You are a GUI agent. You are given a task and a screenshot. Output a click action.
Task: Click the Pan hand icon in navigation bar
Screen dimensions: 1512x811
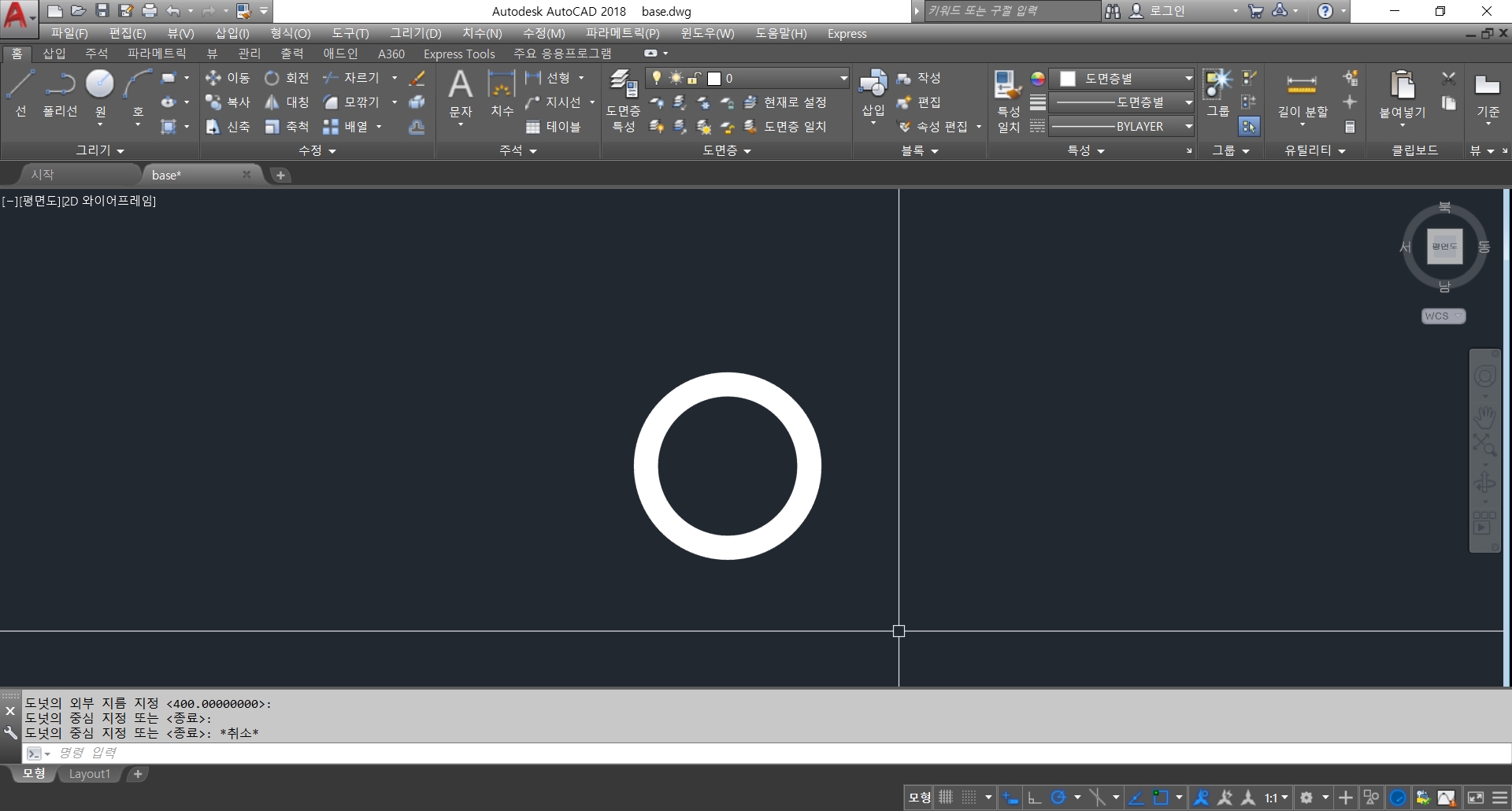tap(1485, 417)
